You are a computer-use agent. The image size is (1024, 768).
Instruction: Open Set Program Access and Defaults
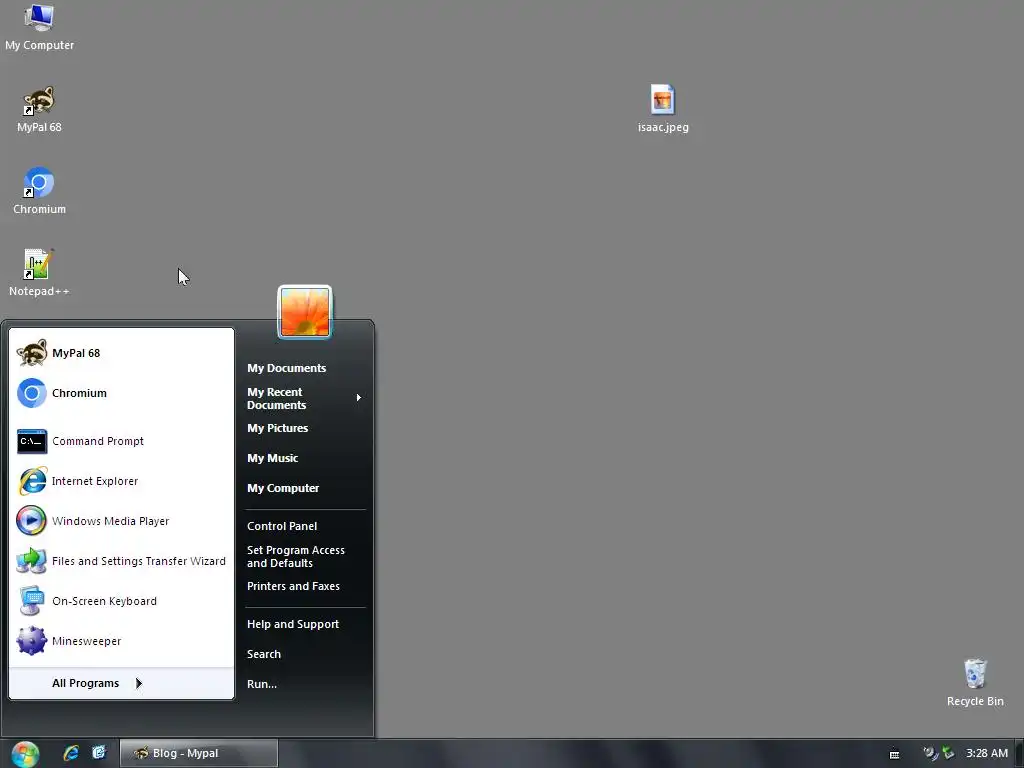296,556
